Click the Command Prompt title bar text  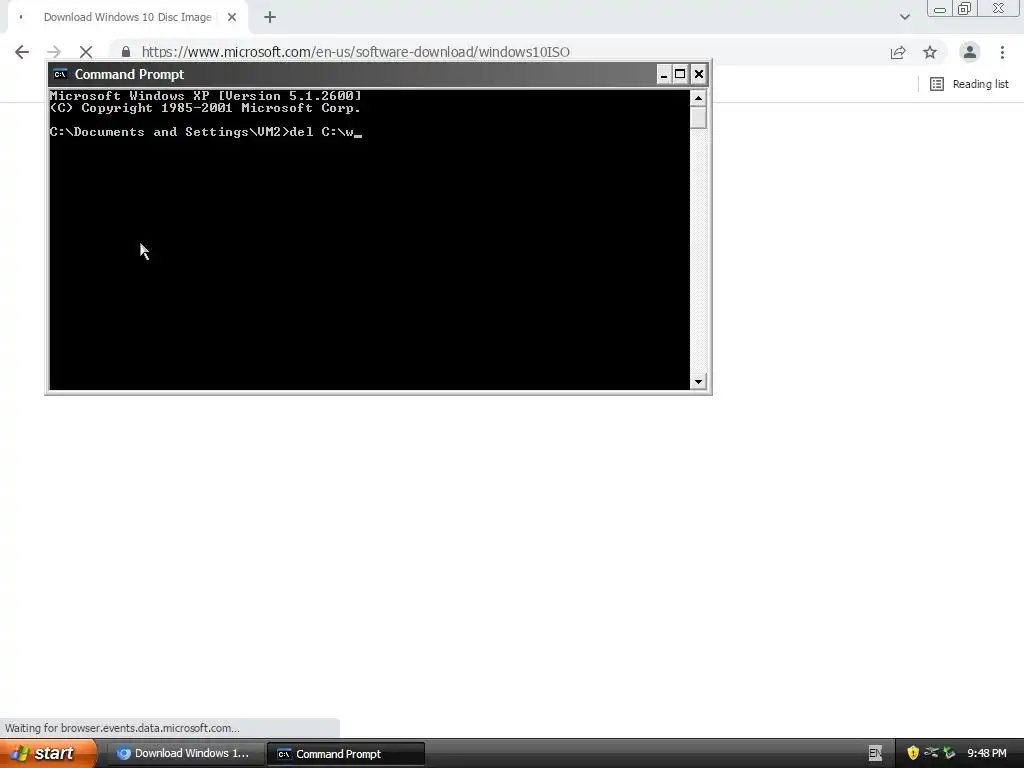click(x=129, y=74)
